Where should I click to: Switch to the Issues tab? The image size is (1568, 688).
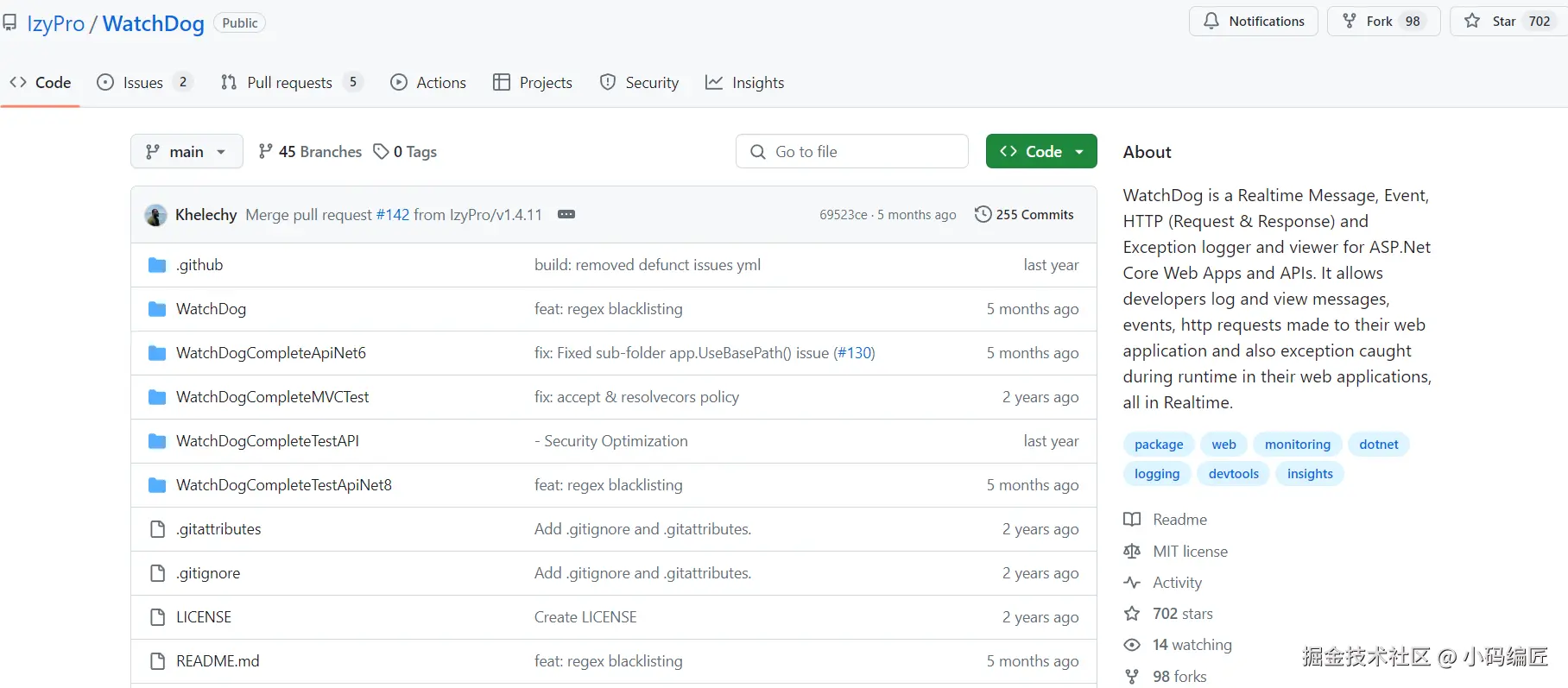(142, 83)
